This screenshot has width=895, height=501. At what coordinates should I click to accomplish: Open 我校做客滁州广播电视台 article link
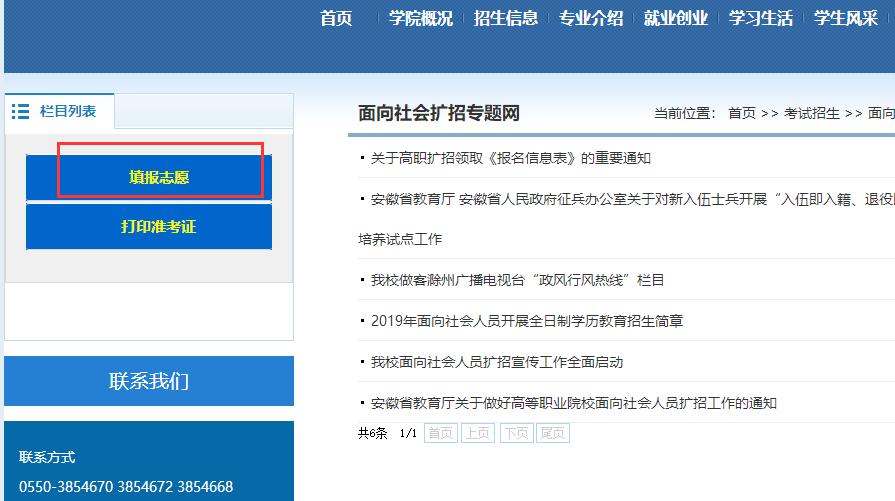(x=517, y=280)
